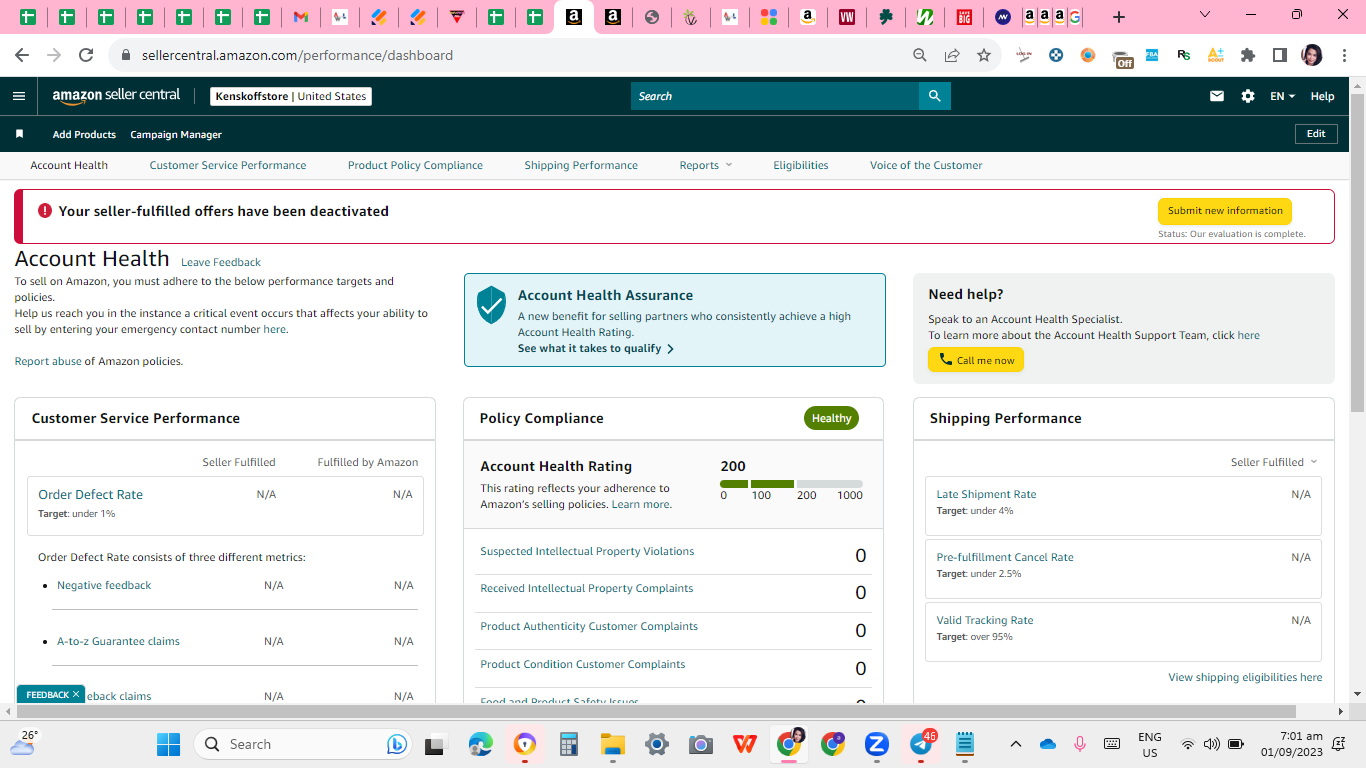The image size is (1366, 768).
Task: Click the amazon seller central logo
Action: (116, 96)
